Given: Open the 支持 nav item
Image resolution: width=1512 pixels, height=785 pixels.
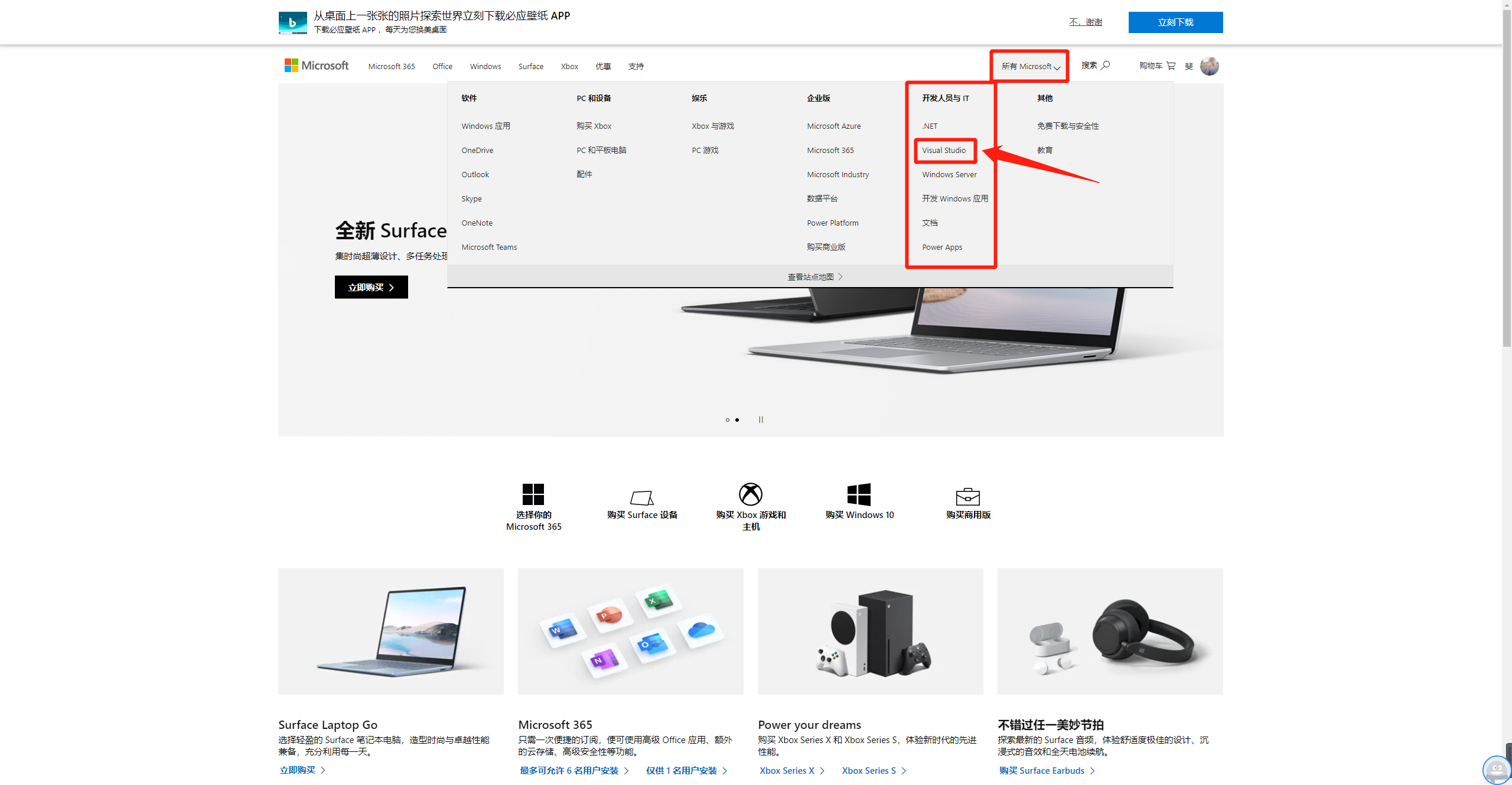Looking at the screenshot, I should (636, 66).
